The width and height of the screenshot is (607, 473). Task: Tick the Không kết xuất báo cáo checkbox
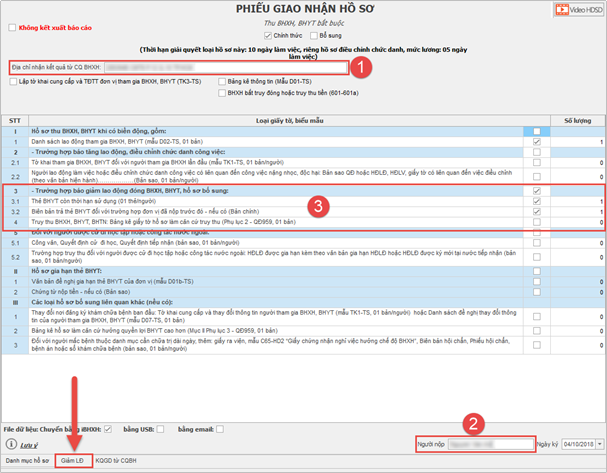point(12,27)
